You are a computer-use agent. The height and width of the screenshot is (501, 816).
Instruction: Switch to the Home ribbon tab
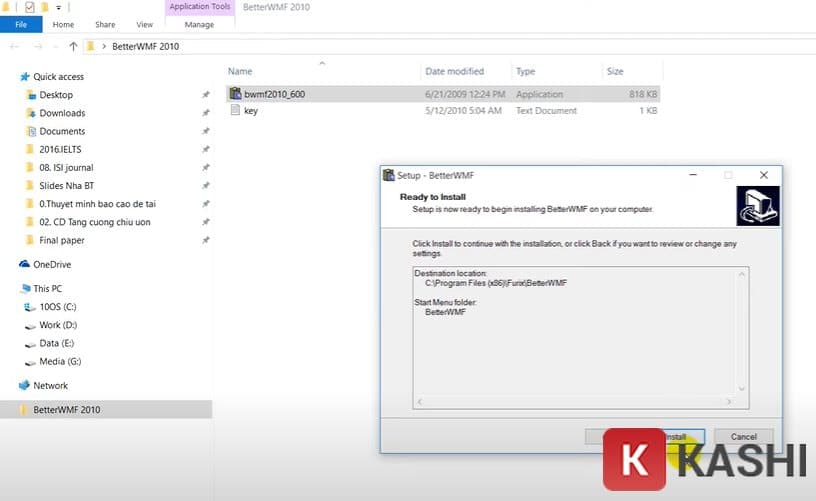click(x=63, y=24)
